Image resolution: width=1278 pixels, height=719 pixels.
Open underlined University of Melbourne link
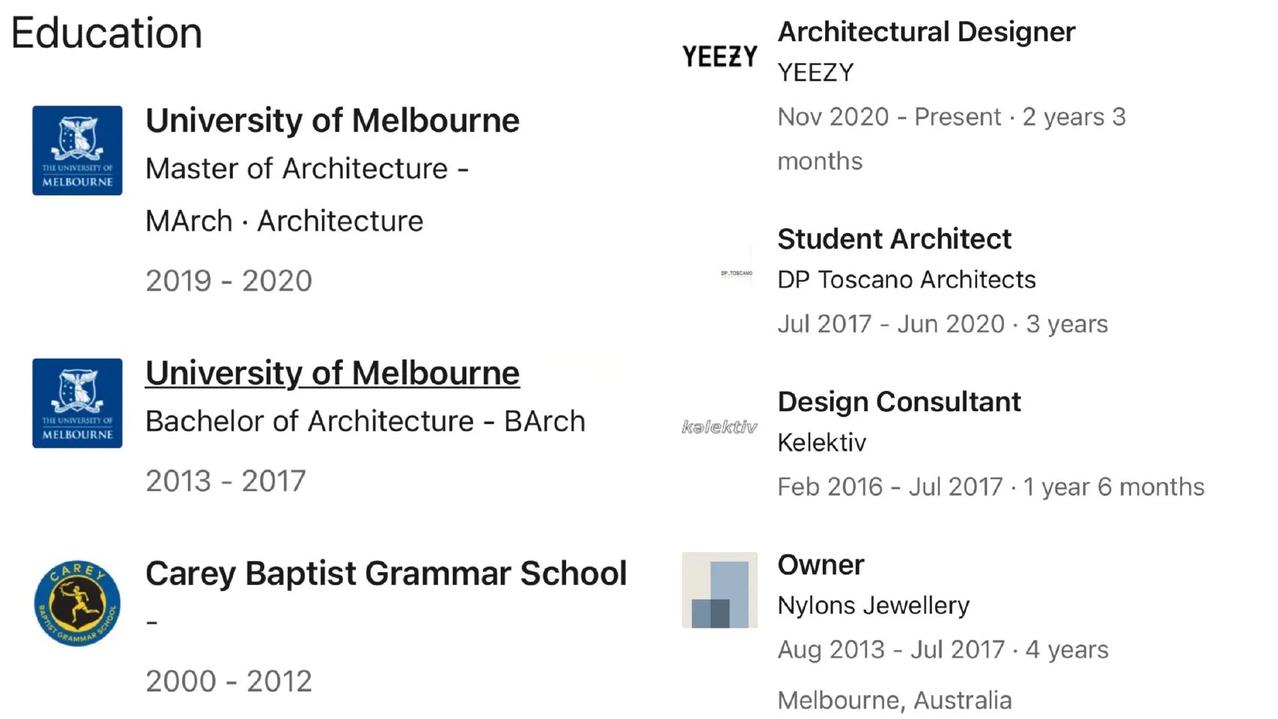pos(332,373)
